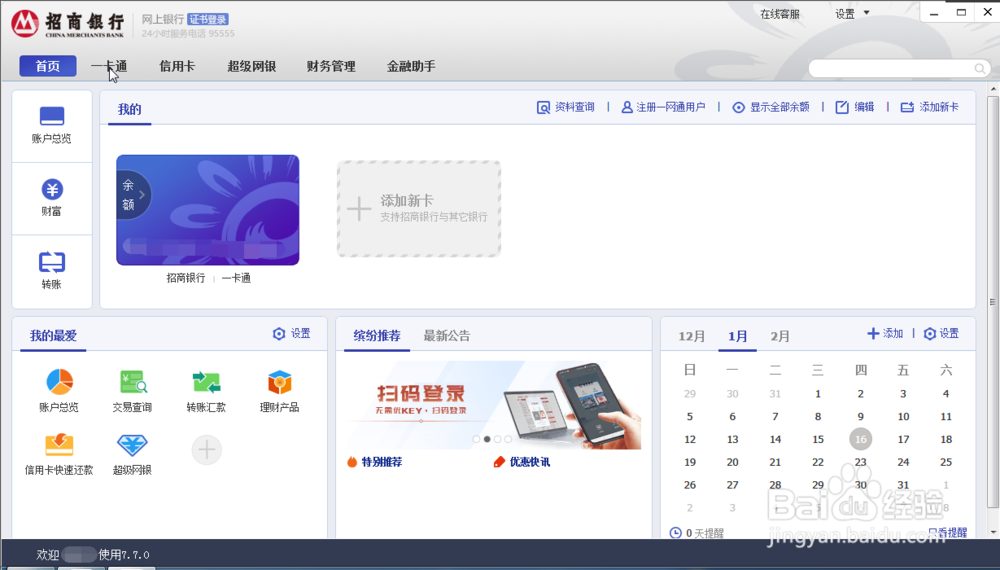Select the purple 招商银行 一卡通 card
Screen dimensions: 1000x570
tap(208, 210)
